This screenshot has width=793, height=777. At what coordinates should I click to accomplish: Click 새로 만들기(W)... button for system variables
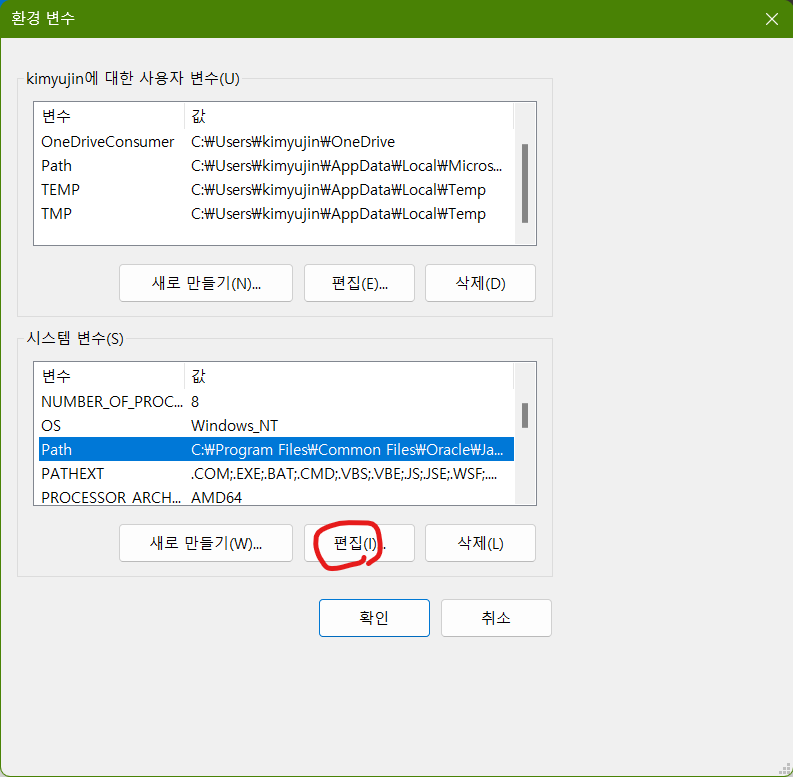[206, 543]
